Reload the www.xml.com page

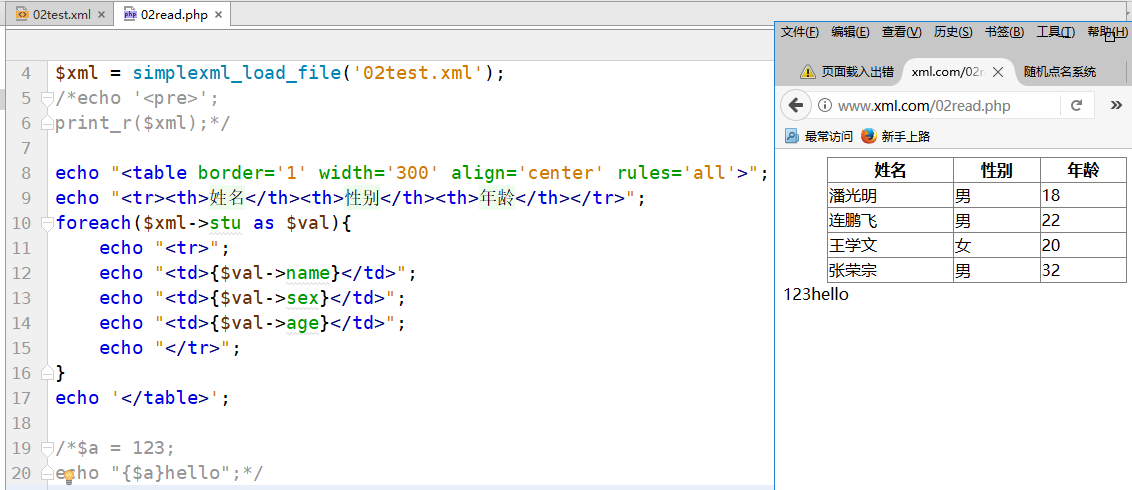click(x=1076, y=106)
